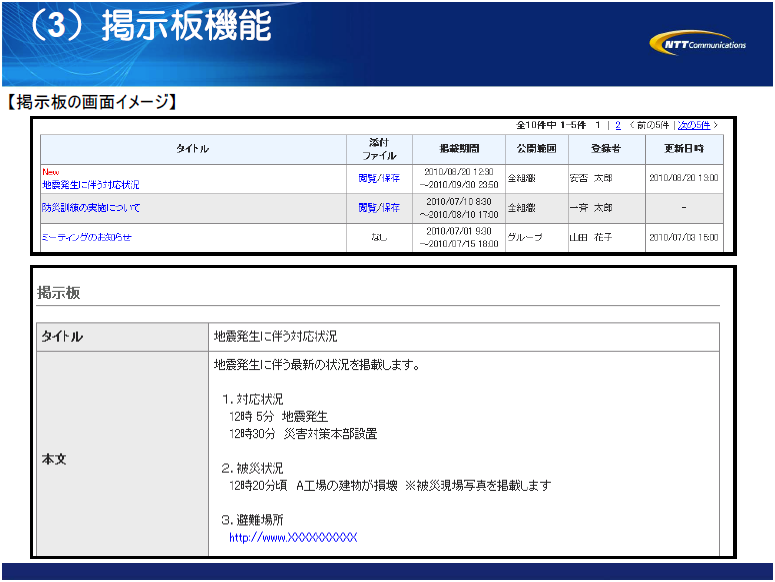This screenshot has width=775, height=582.
Task: Click the 本文 label in detail view
Action: (53, 459)
